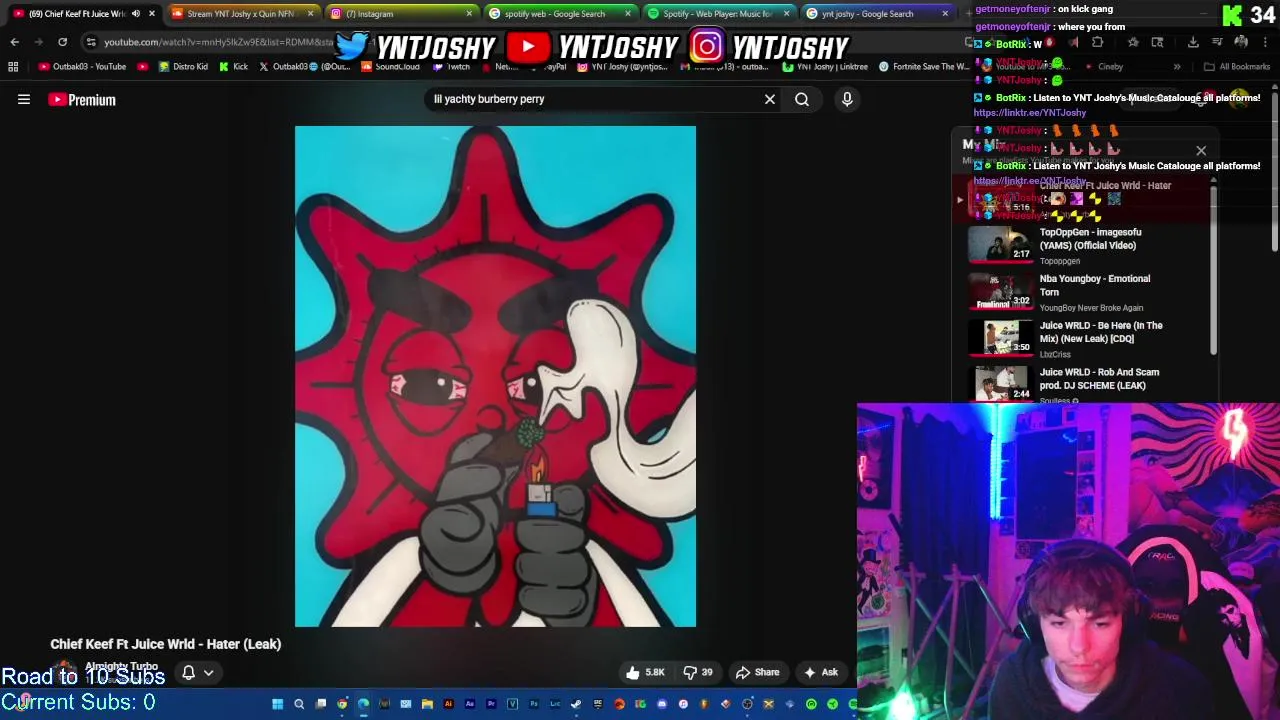Switch to ynt joshy Google Search tab
The image size is (1280, 720).
pos(876,14)
